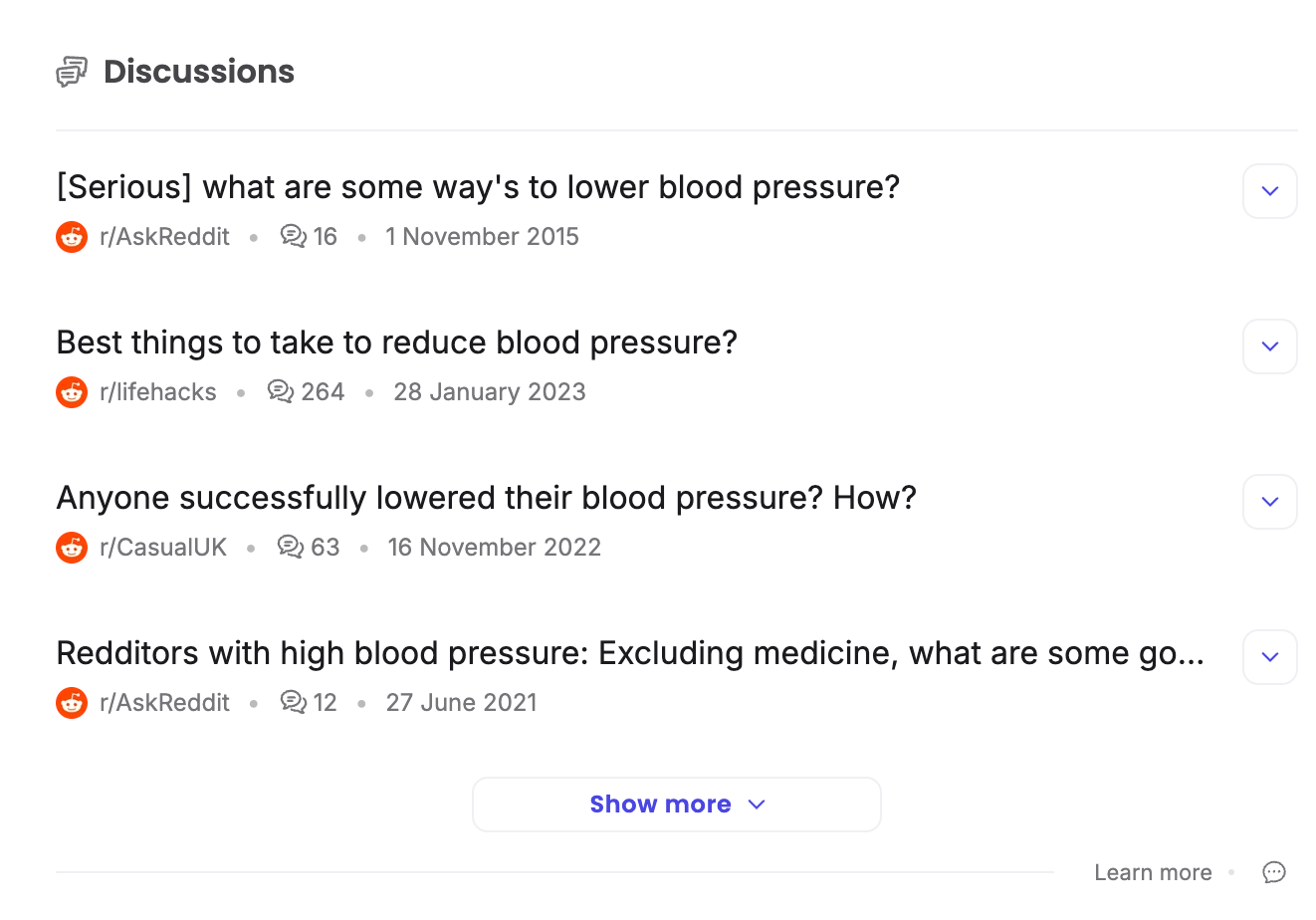Screen dimensions: 1316x920
Task: Click the date 16 November 2022
Action: pos(494,547)
